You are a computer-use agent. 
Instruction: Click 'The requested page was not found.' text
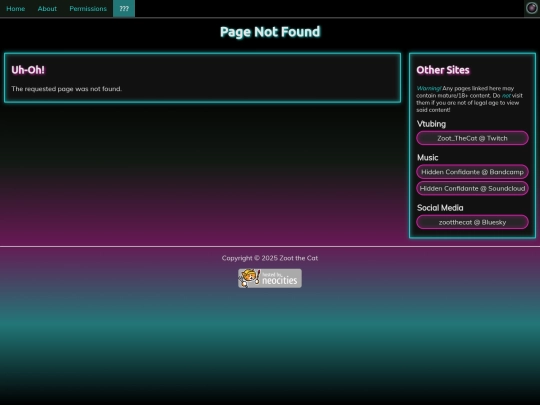tap(66, 89)
